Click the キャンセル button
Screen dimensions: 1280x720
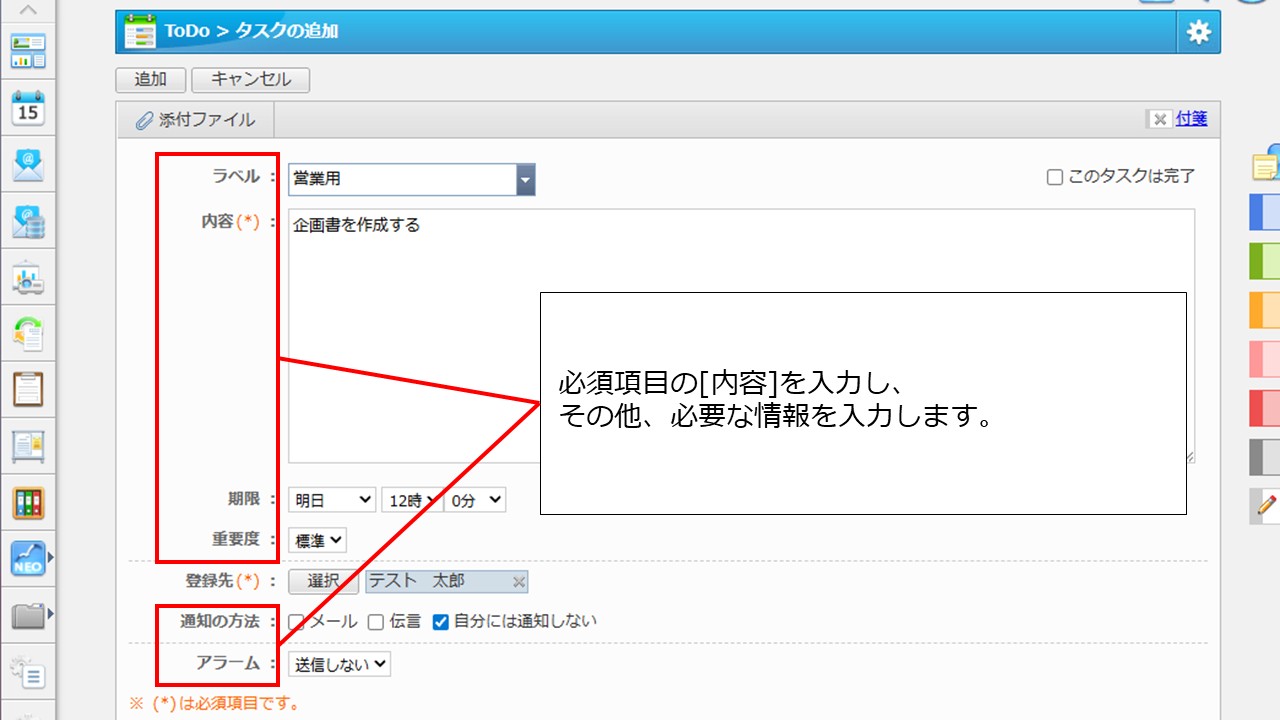251,80
